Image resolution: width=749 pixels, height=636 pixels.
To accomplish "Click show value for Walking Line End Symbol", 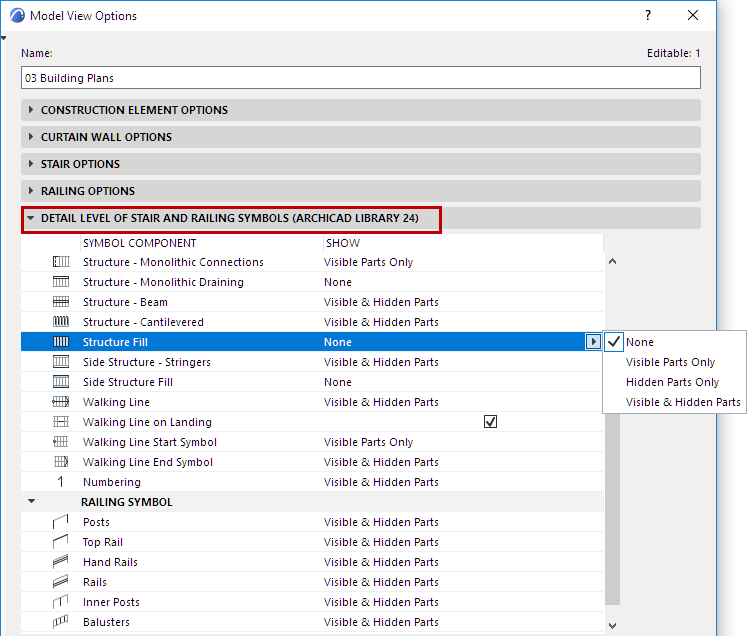I will coord(381,463).
